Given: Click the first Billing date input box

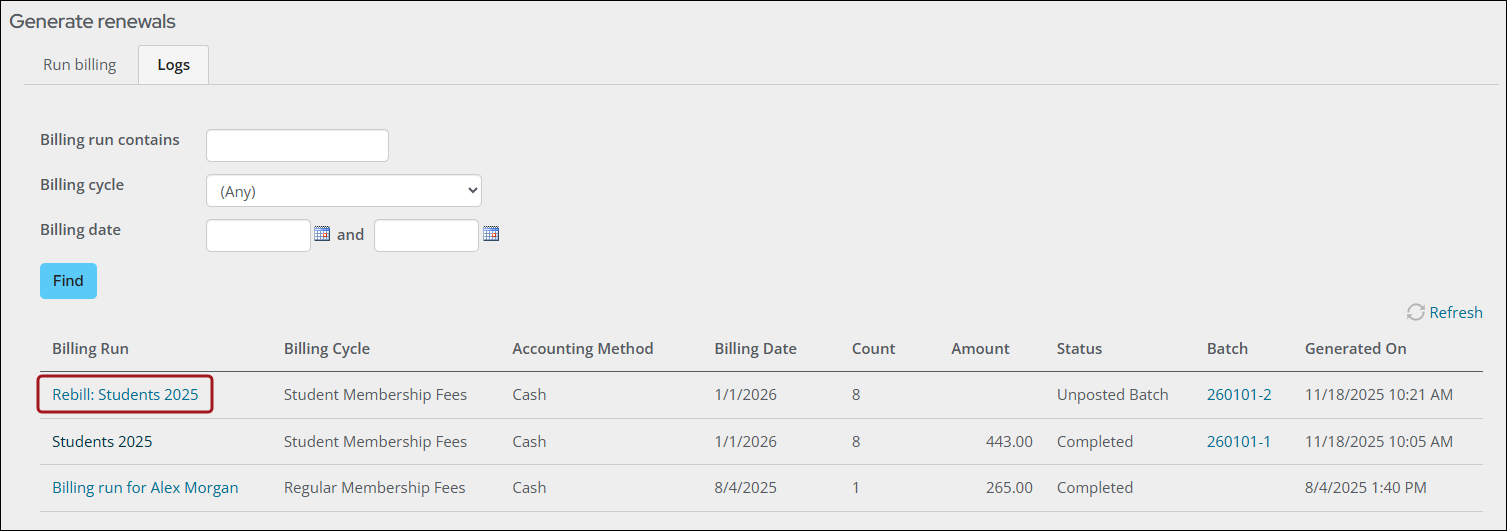Looking at the screenshot, I should (x=258, y=235).
